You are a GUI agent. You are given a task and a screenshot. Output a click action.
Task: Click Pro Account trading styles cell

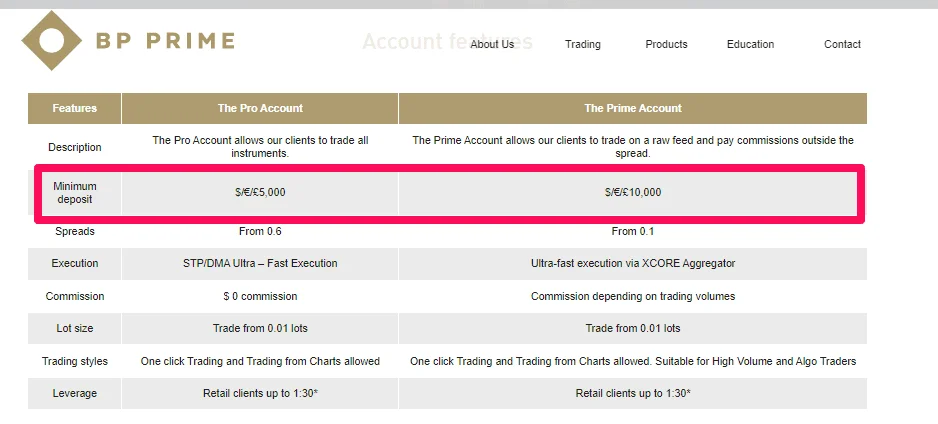(x=260, y=361)
